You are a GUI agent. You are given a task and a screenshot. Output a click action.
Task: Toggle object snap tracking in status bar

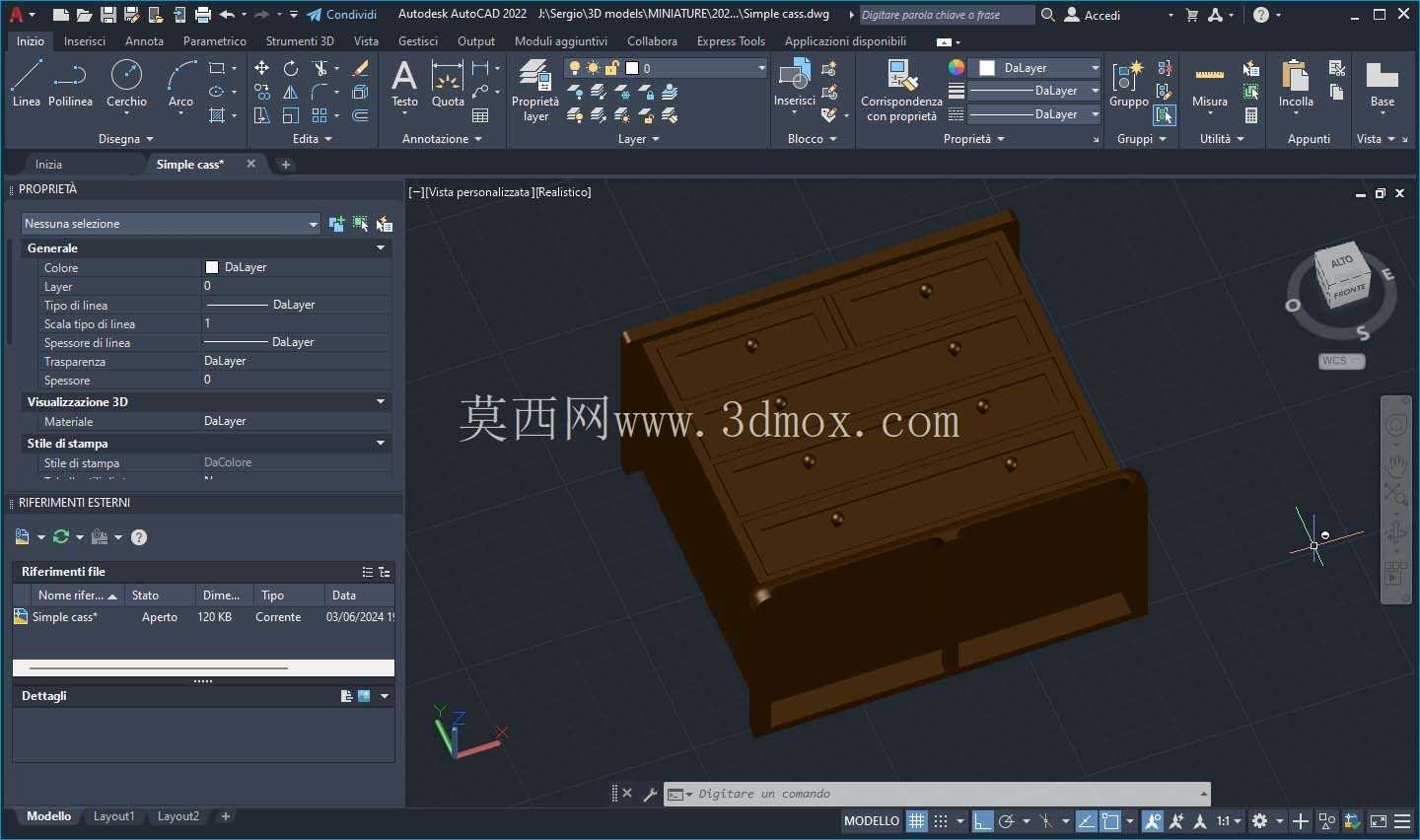click(x=1086, y=821)
